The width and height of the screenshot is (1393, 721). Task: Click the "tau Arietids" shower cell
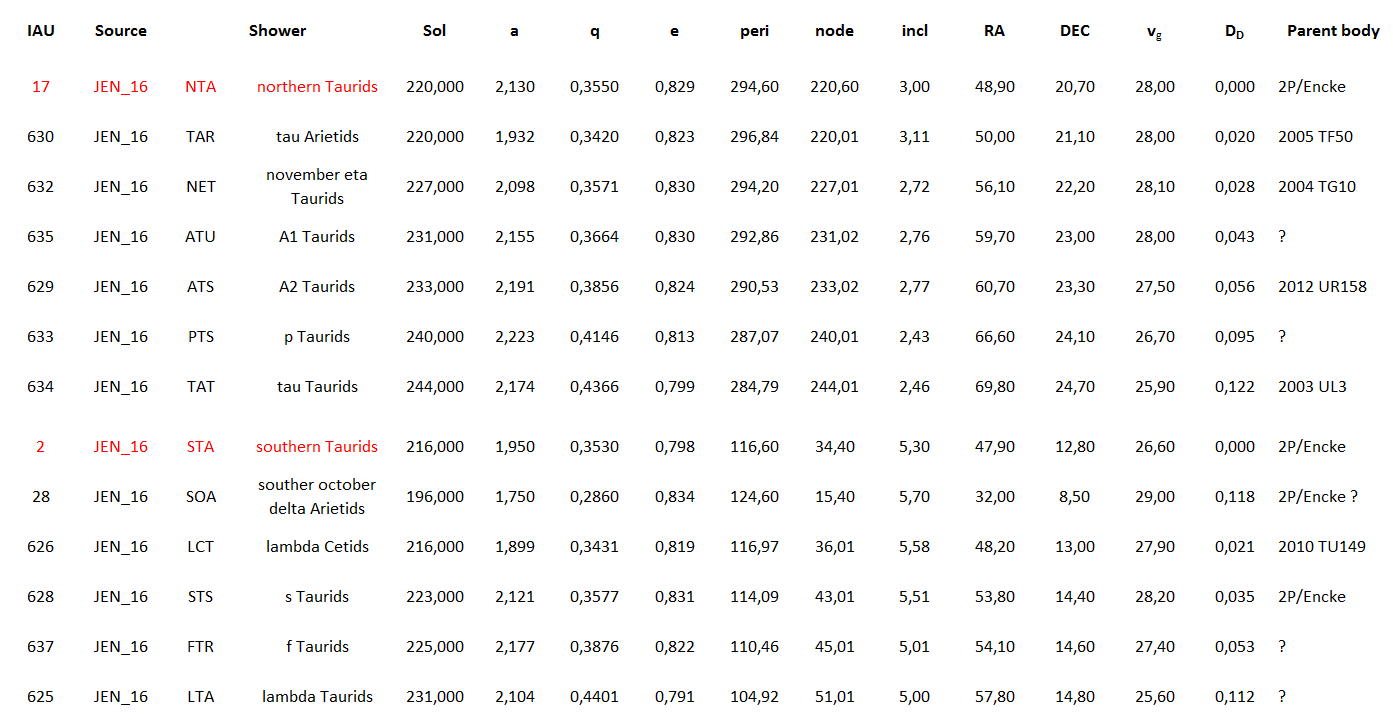[317, 137]
